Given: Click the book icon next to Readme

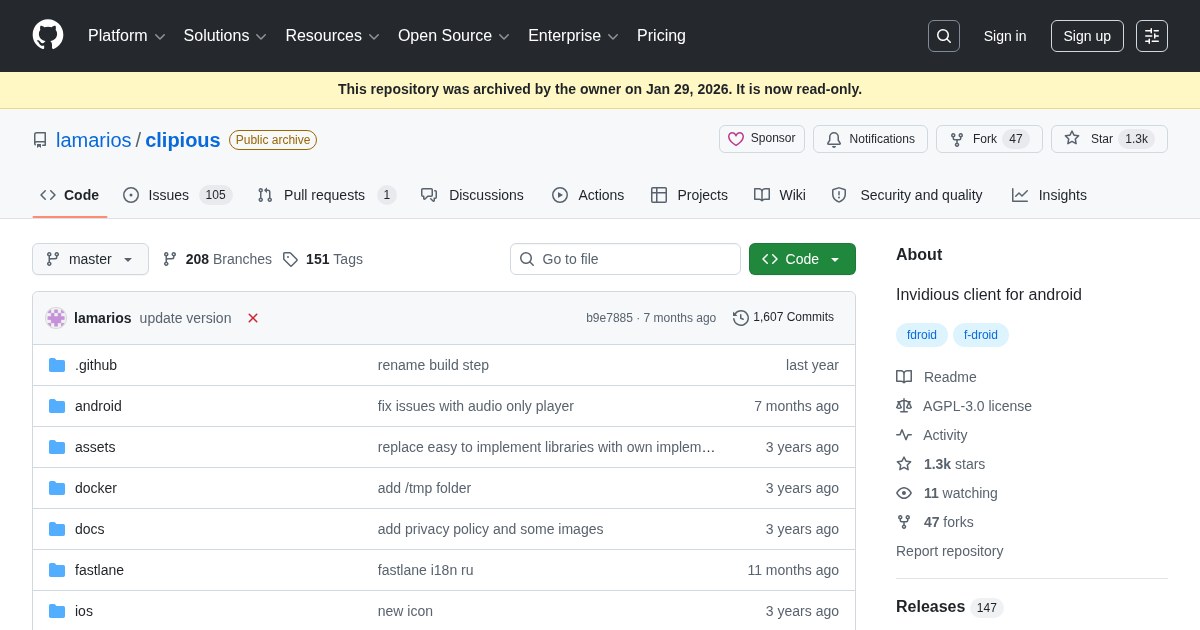Looking at the screenshot, I should tap(904, 377).
